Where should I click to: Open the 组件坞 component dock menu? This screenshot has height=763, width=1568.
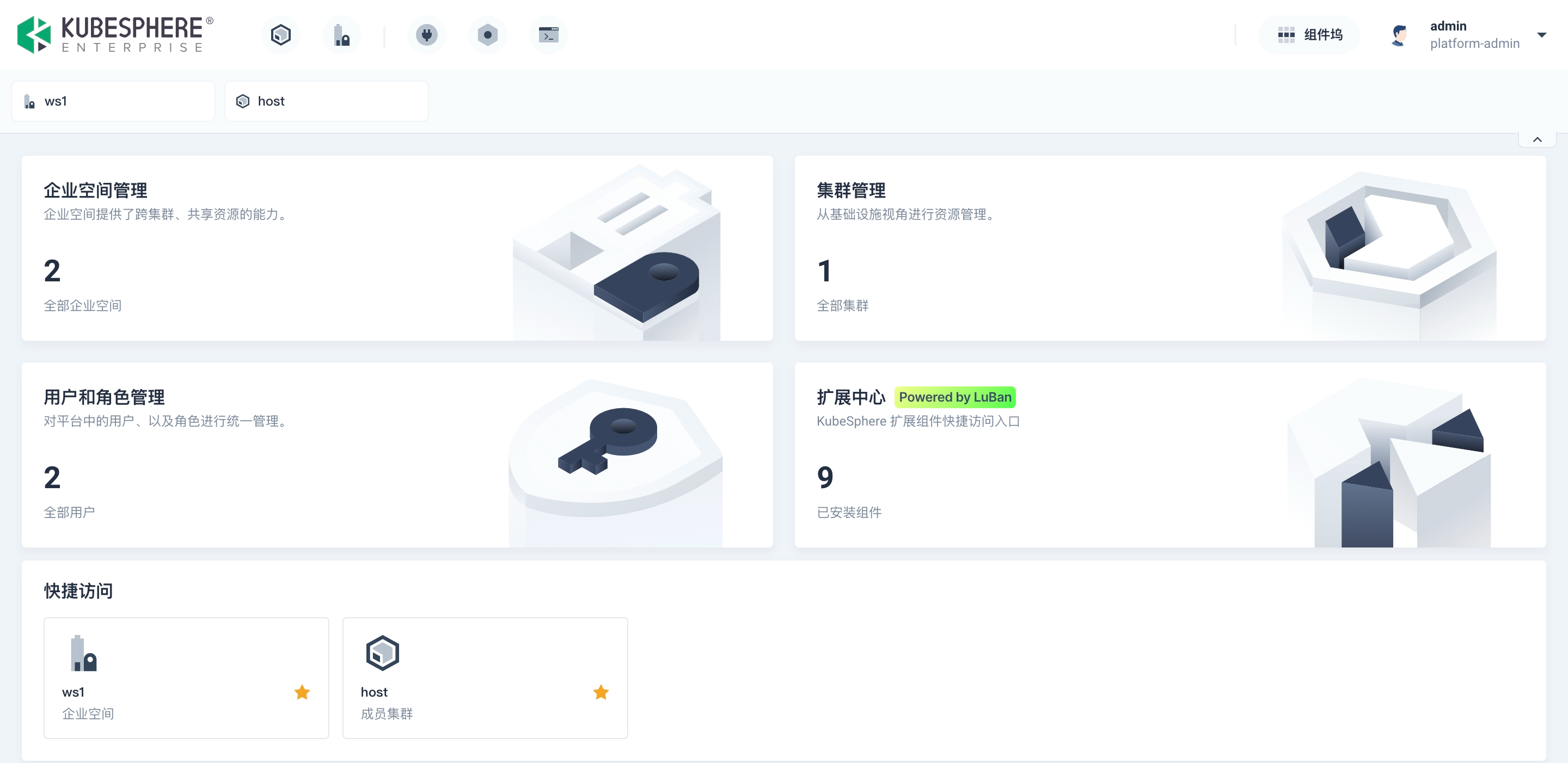click(x=1309, y=35)
